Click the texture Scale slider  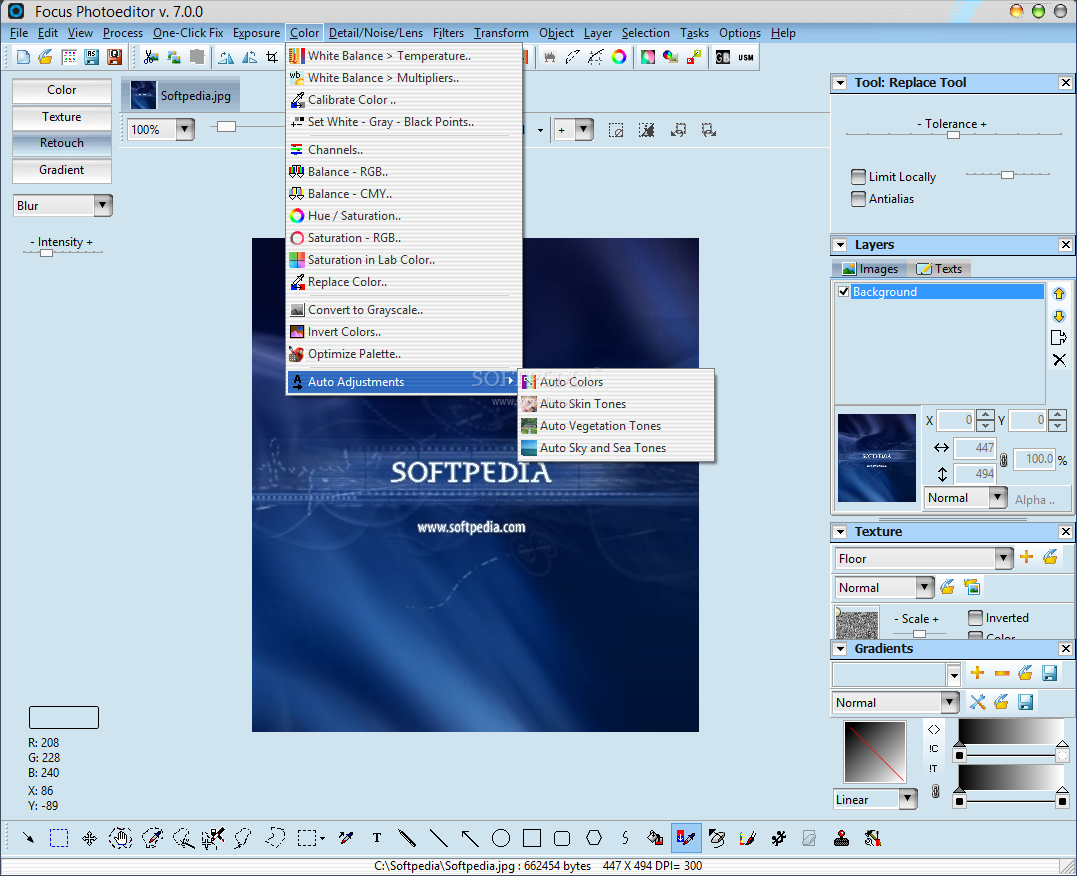[919, 633]
